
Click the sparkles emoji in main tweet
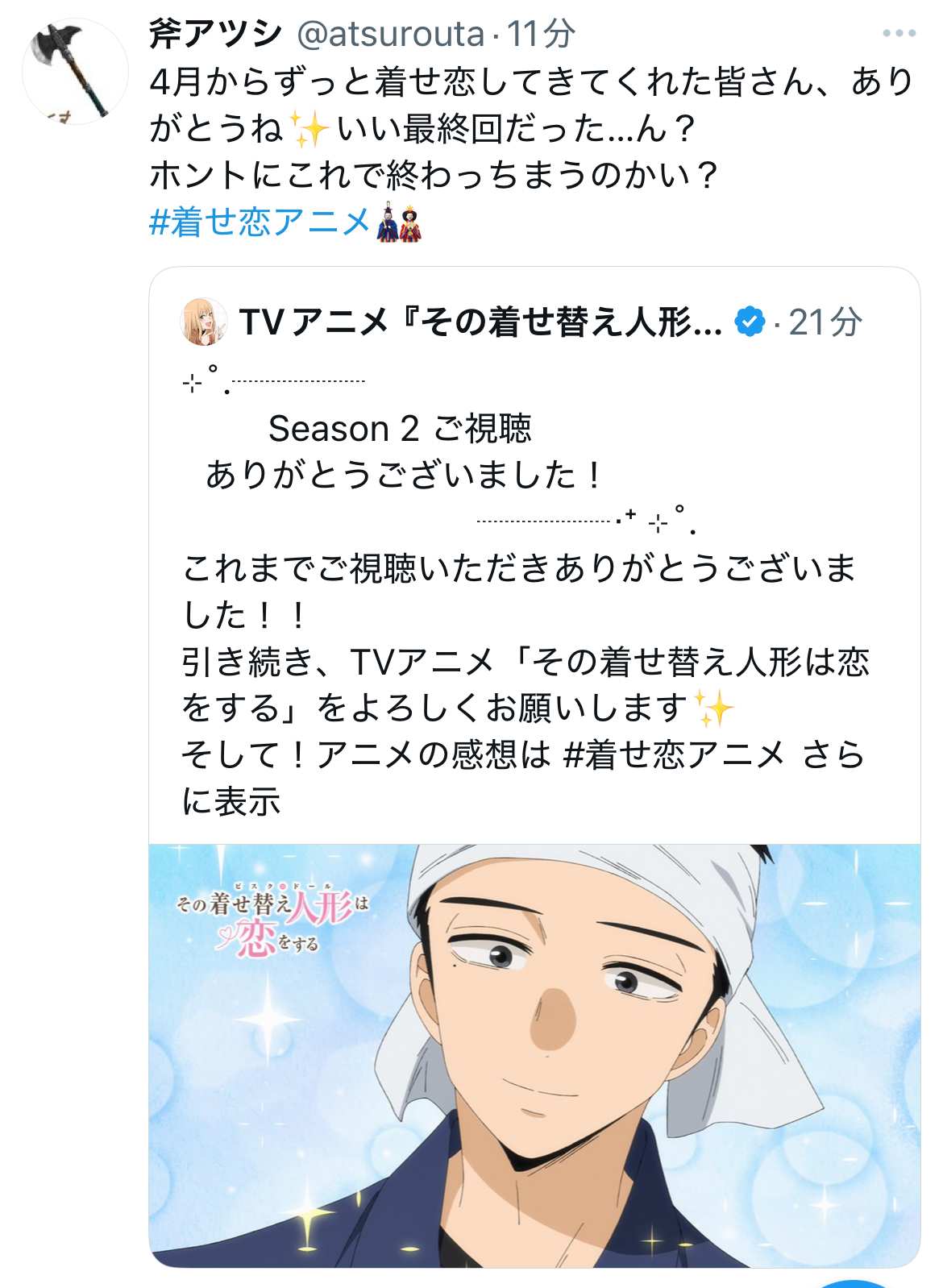309,128
